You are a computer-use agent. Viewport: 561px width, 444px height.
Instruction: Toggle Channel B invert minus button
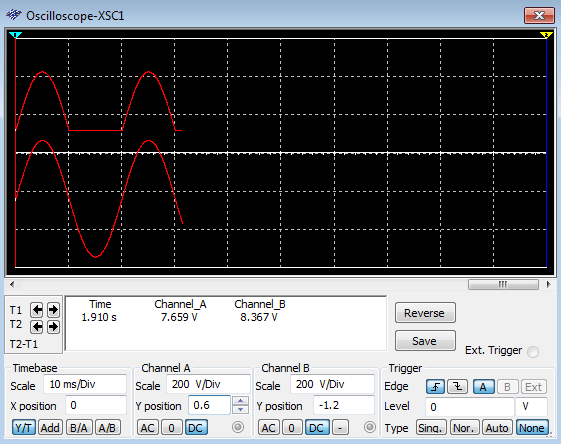(340, 428)
